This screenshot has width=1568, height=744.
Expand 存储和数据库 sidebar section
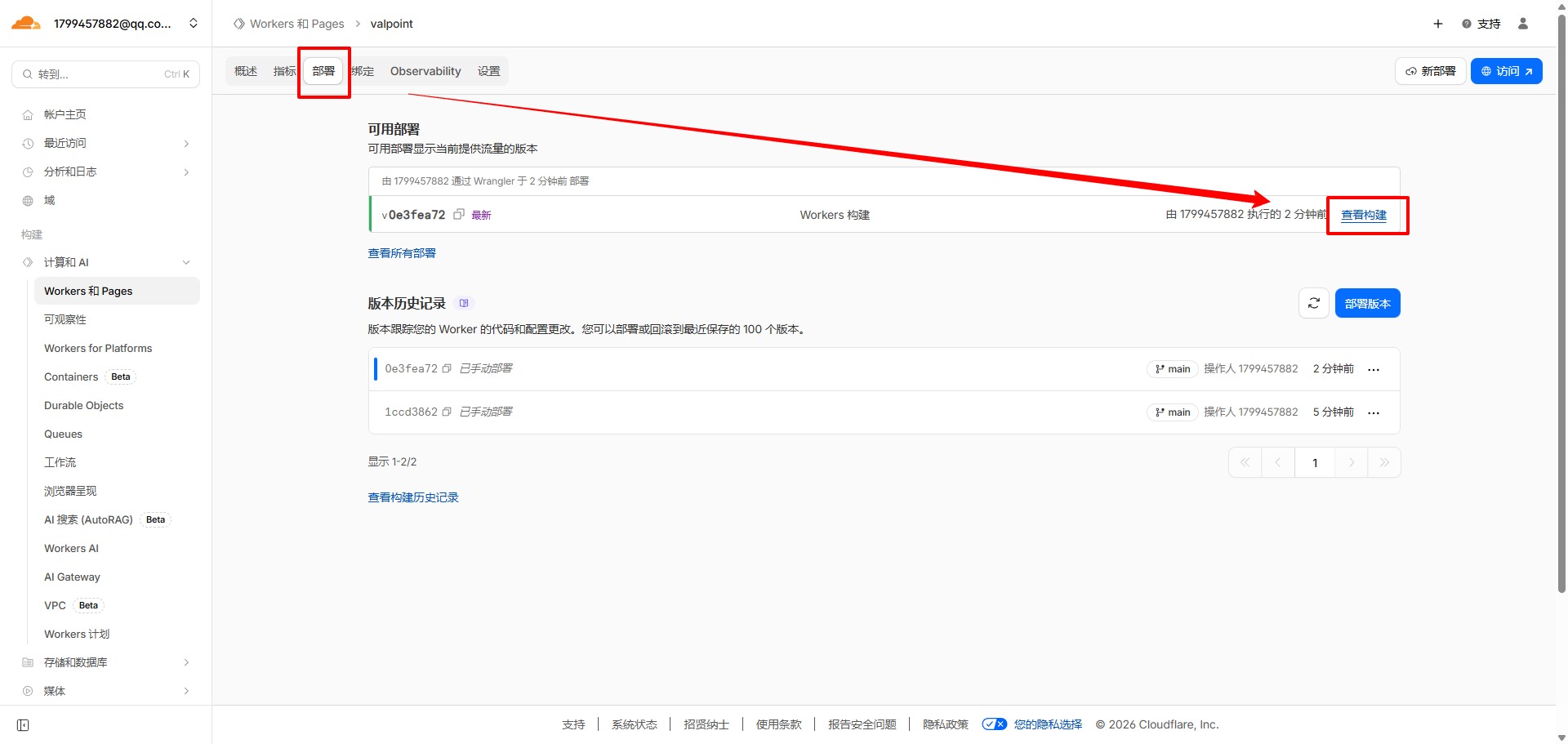pos(106,662)
